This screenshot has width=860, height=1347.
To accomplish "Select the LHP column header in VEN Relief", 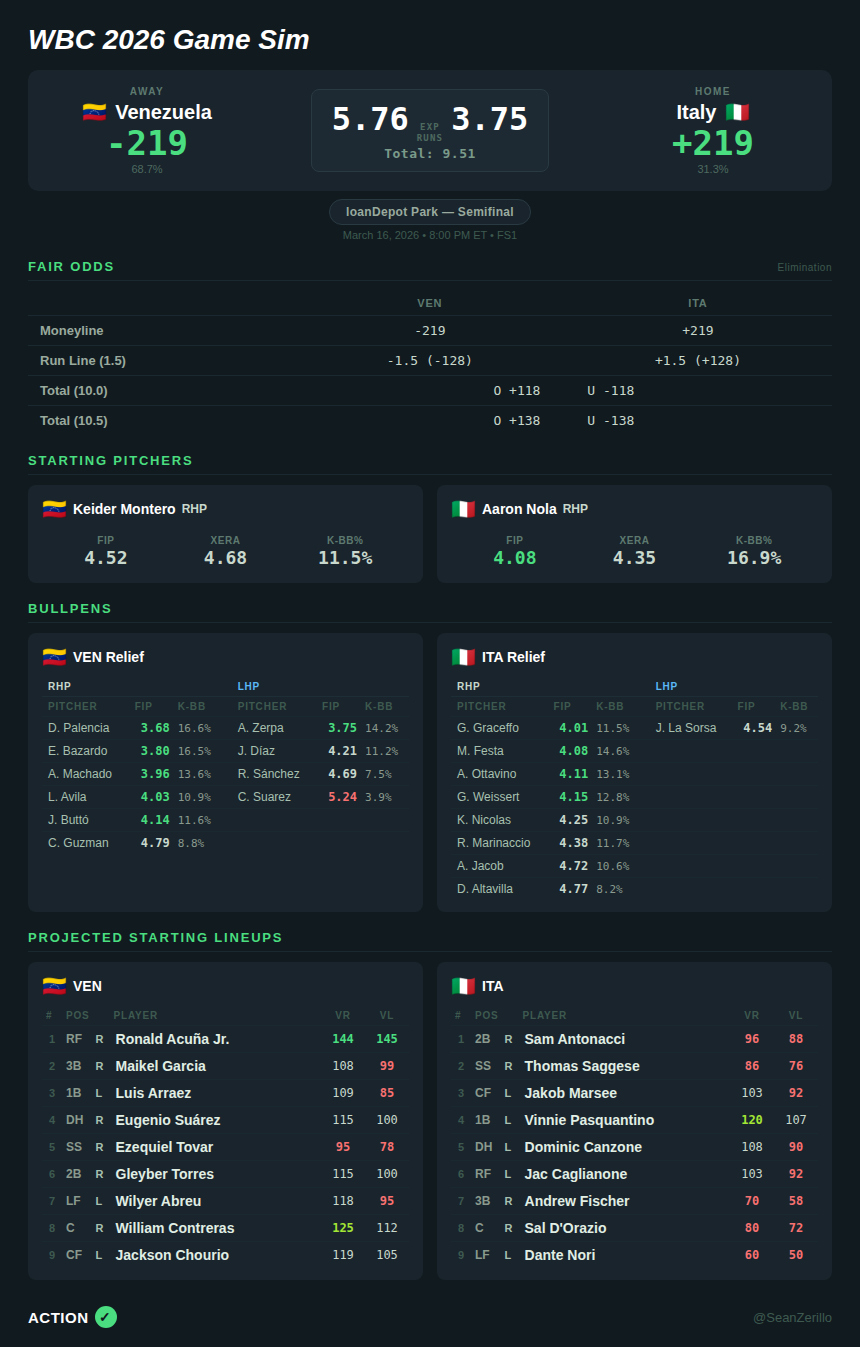I will coord(248,686).
